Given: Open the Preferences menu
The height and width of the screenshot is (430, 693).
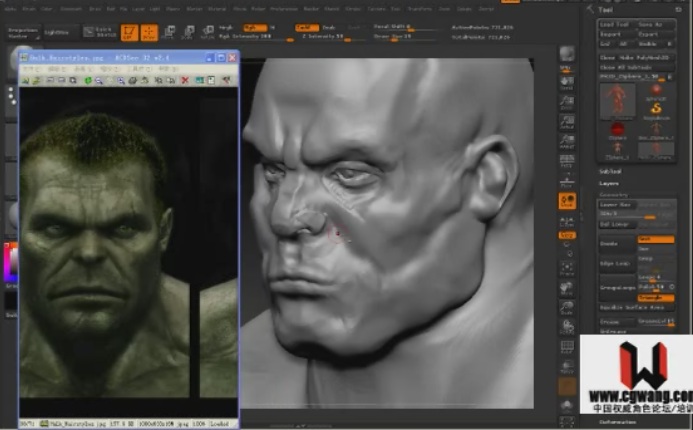Looking at the screenshot, I should 284,8.
